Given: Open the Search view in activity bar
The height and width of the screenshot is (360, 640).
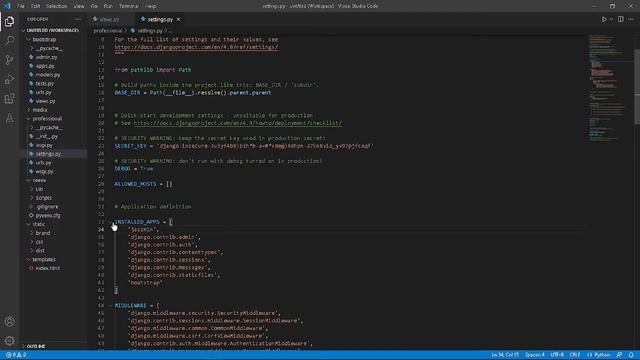Looking at the screenshot, I should coord(9,40).
